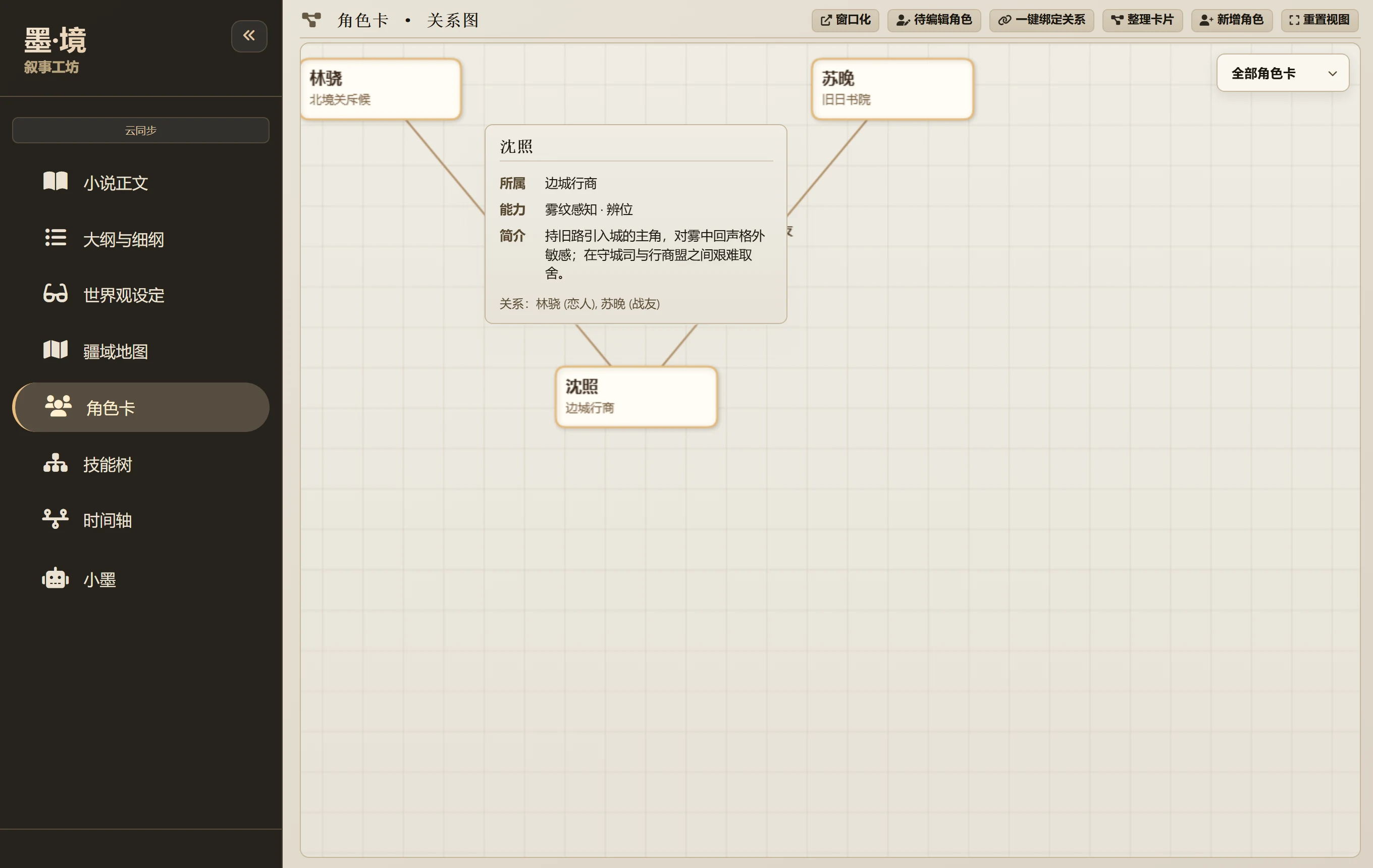
Task: Select the 角色卡 sidebar menu item
Action: click(141, 407)
